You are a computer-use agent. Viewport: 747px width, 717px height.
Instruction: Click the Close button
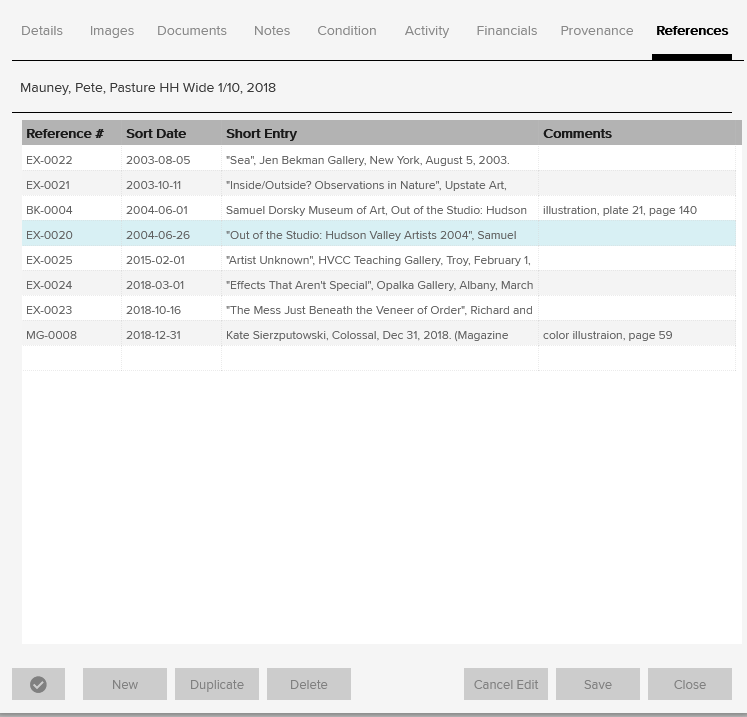click(x=690, y=684)
